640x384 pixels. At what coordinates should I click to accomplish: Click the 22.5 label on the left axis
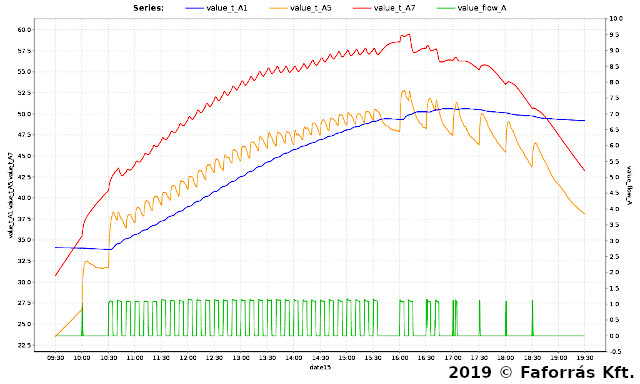point(24,346)
